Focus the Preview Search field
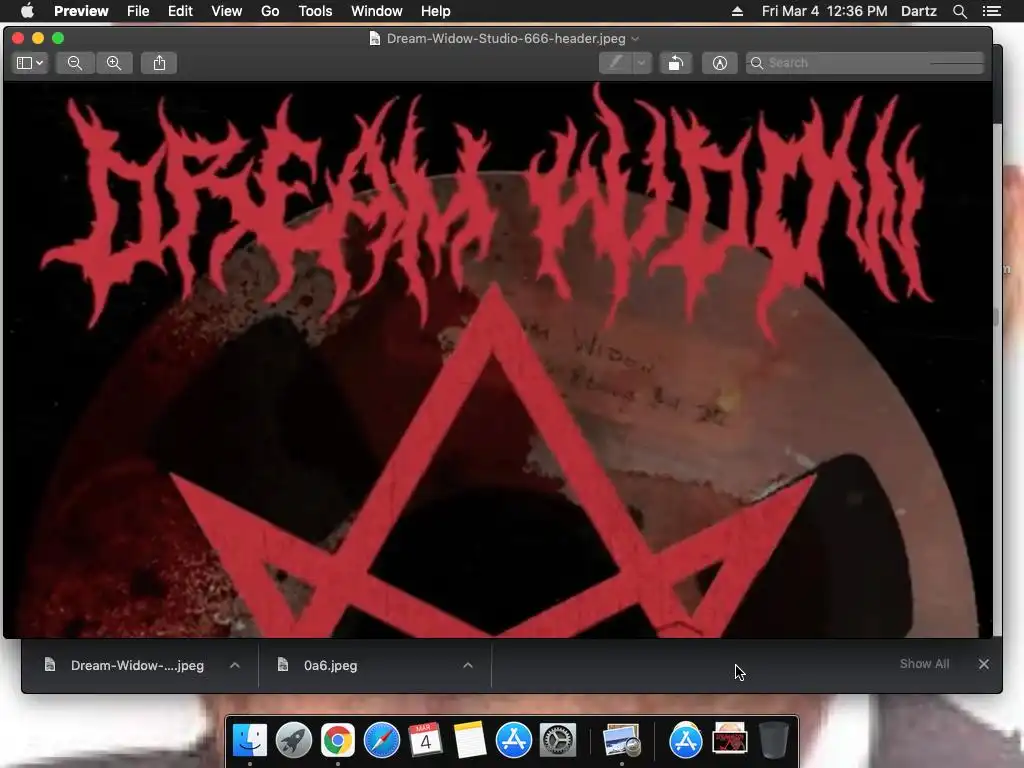Viewport: 1024px width, 768px height. pos(865,63)
